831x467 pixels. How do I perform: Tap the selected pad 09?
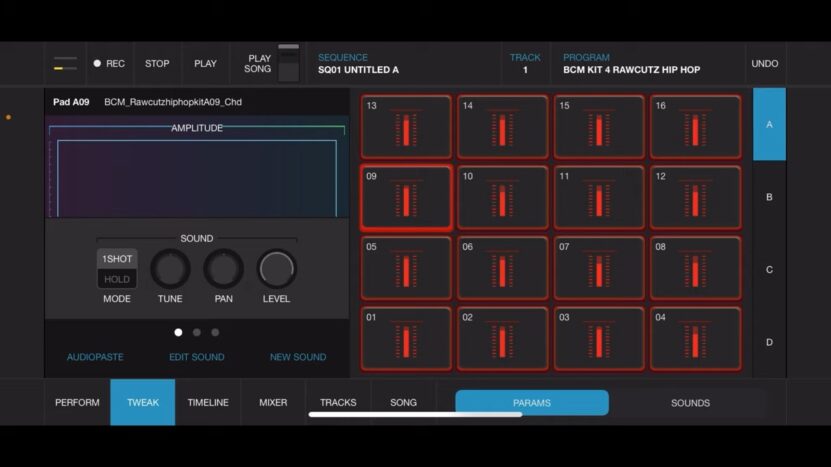tap(406, 198)
